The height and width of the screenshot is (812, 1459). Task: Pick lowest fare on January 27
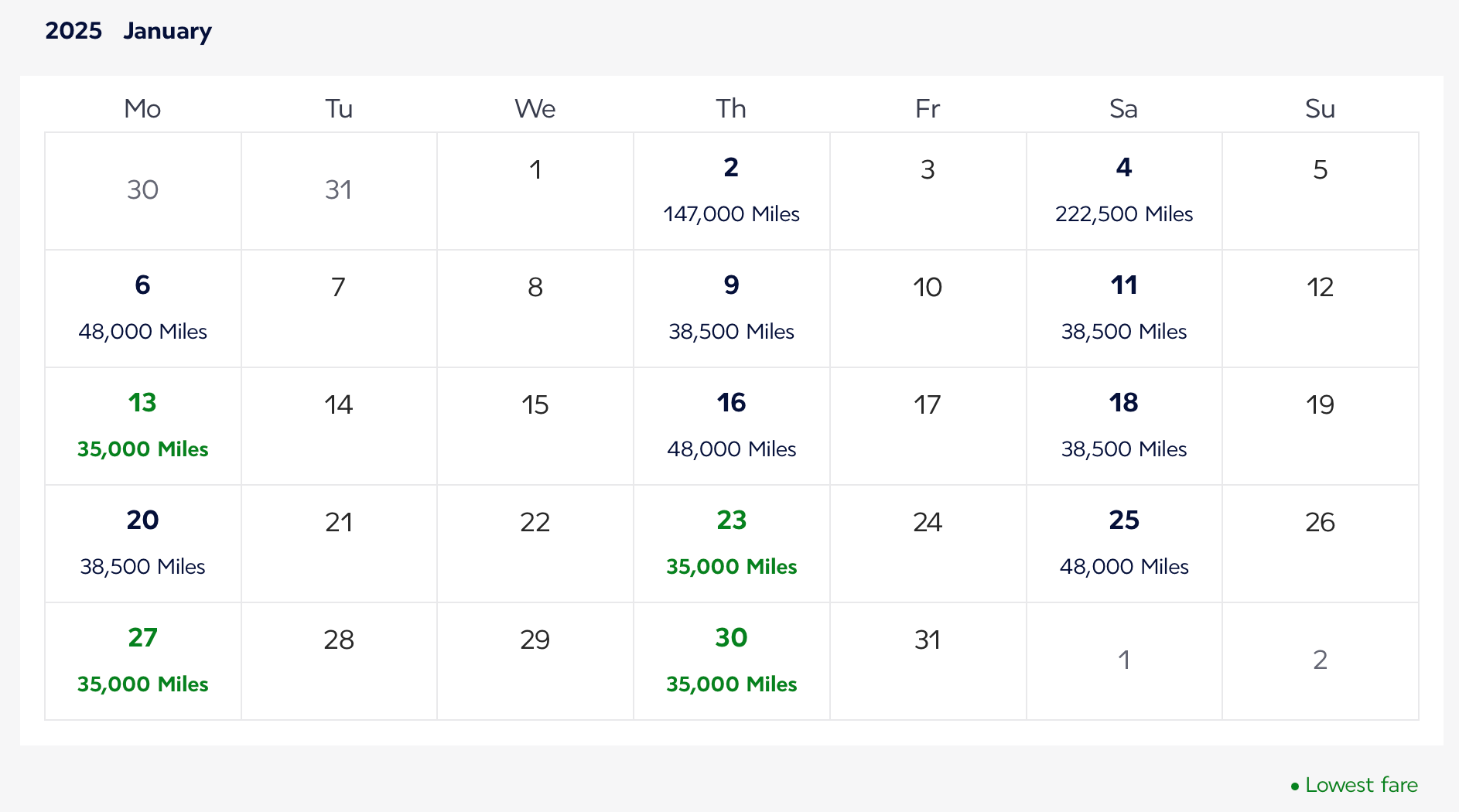coord(143,661)
